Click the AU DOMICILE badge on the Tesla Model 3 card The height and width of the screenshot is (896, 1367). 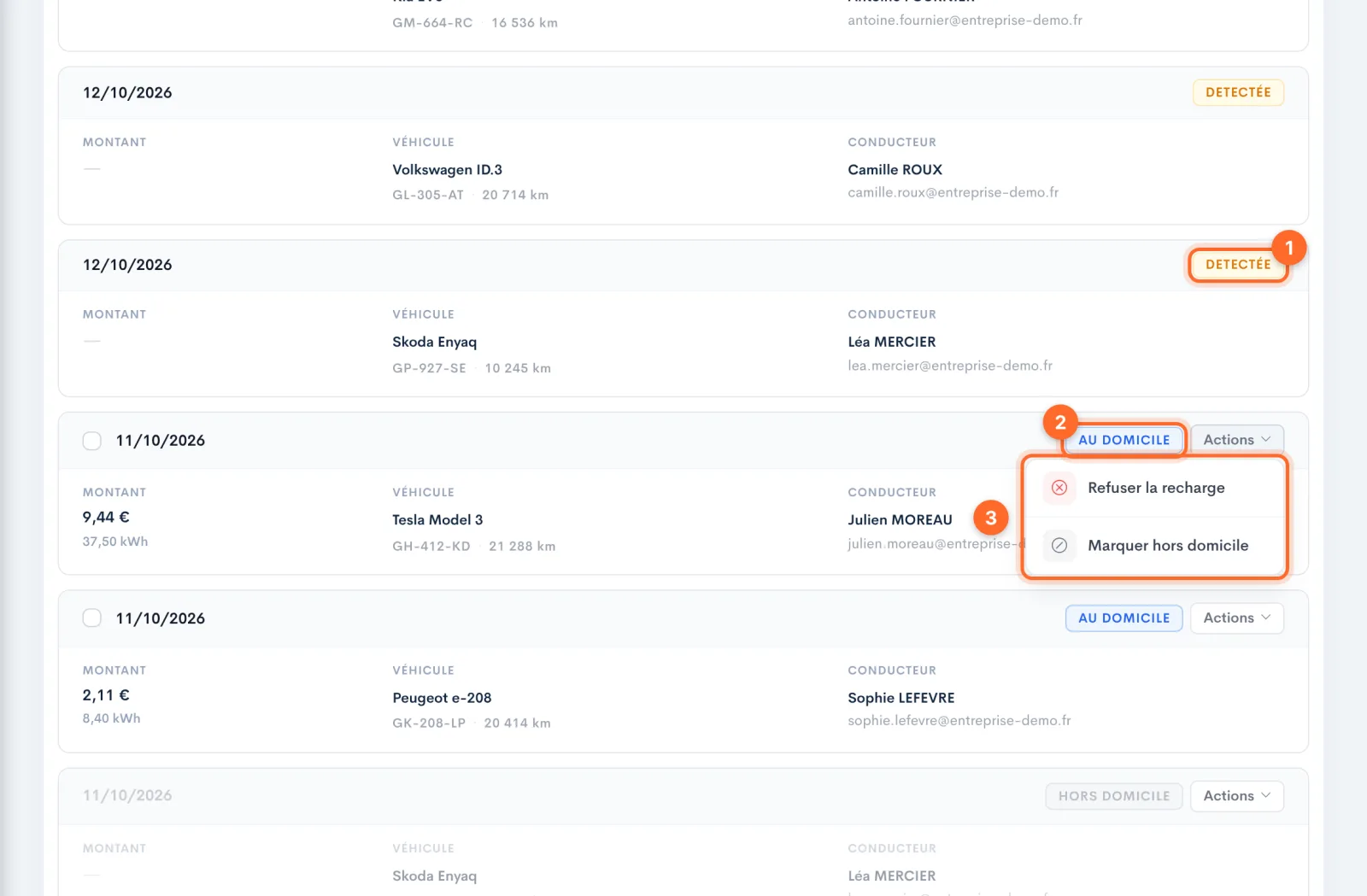pos(1124,440)
